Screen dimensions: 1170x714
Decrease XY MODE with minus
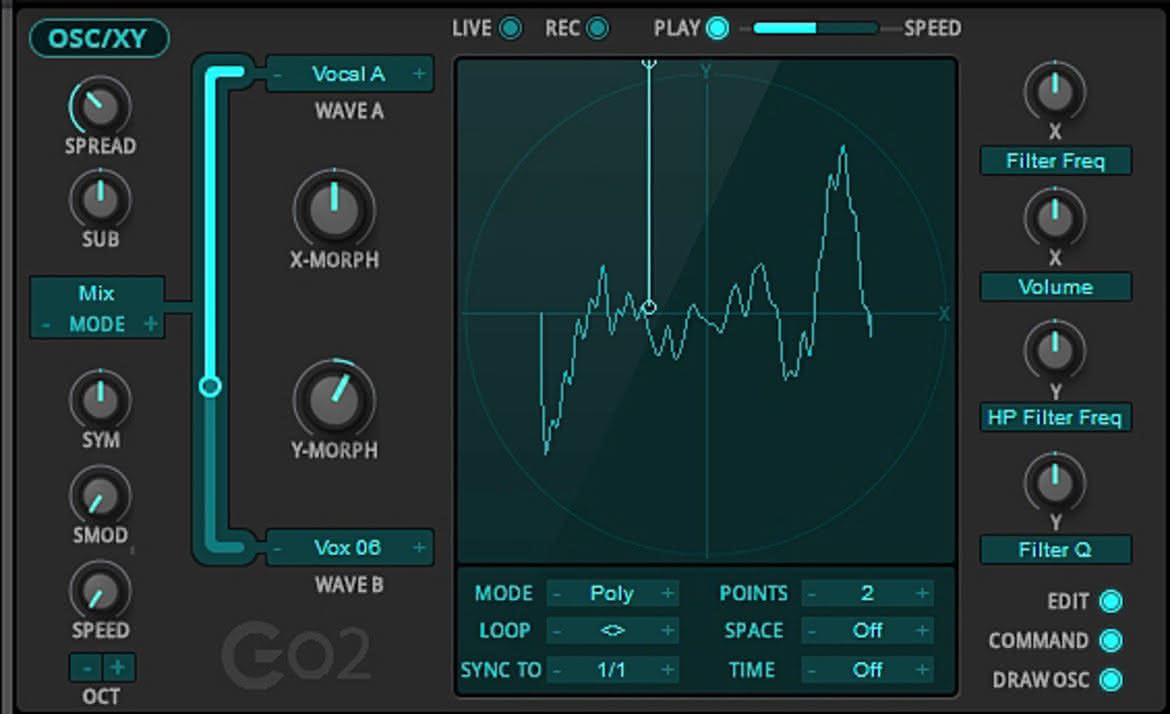point(556,594)
